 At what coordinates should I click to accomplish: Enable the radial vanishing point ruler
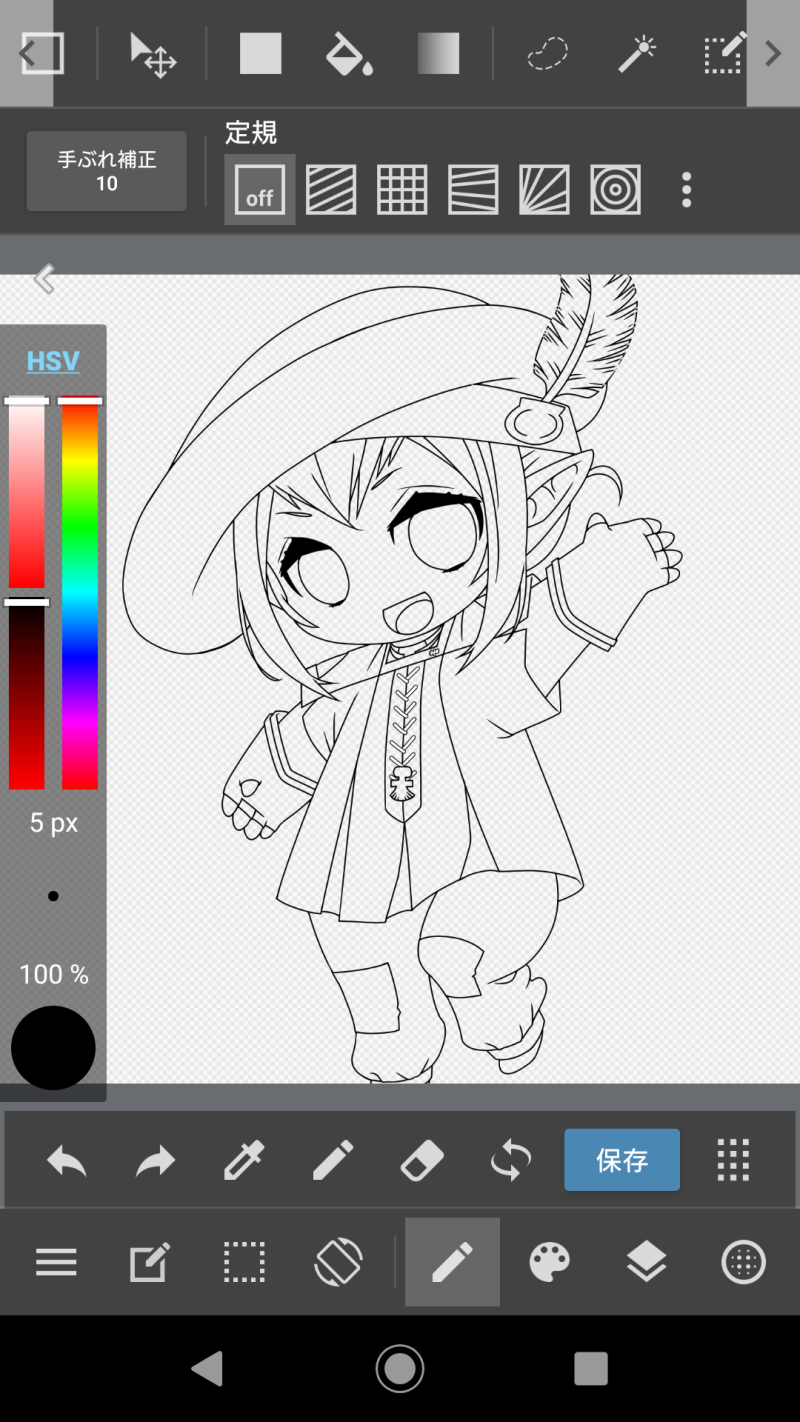click(x=544, y=189)
